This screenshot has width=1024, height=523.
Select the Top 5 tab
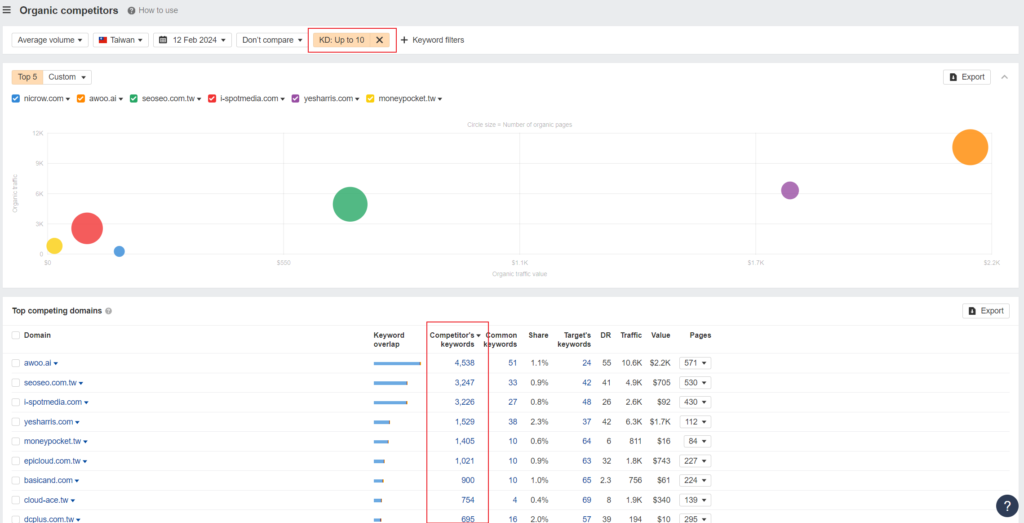(x=27, y=77)
